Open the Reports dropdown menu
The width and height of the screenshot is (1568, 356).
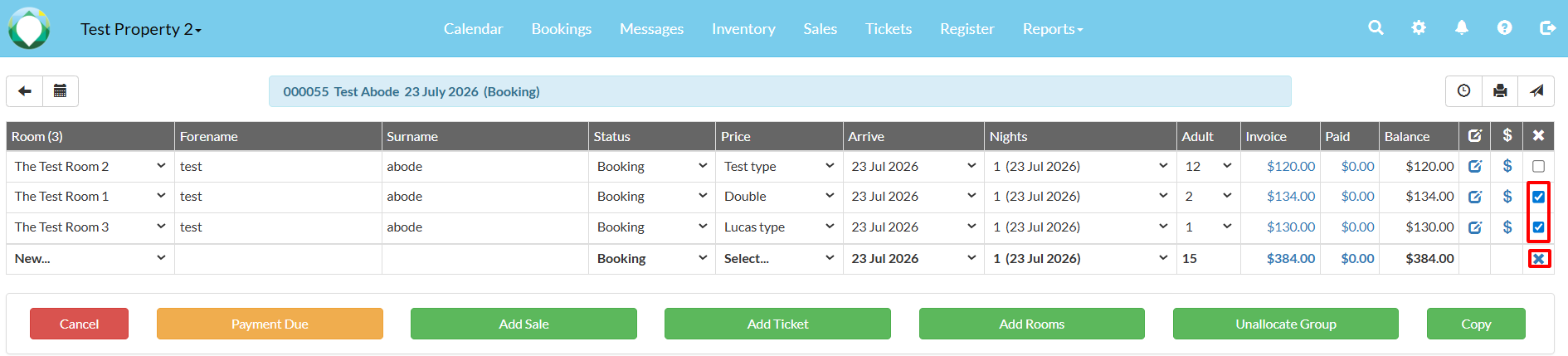[x=1053, y=29]
